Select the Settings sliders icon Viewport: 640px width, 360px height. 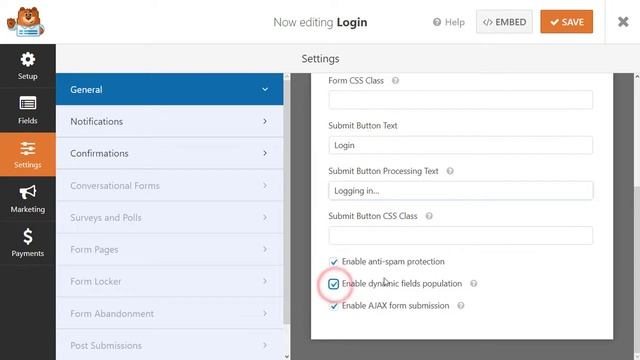28,149
